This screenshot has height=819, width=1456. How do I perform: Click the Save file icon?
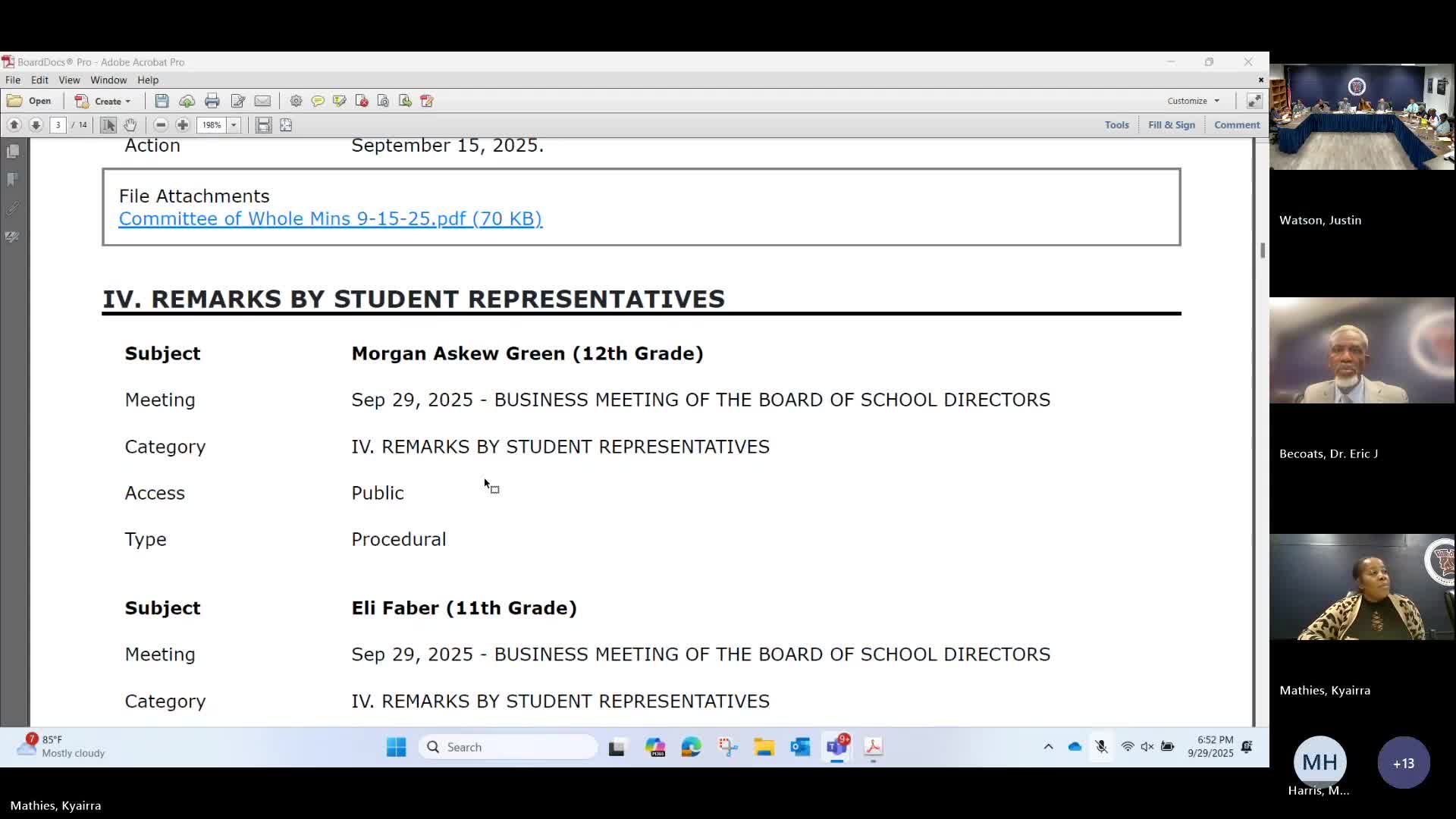[162, 101]
